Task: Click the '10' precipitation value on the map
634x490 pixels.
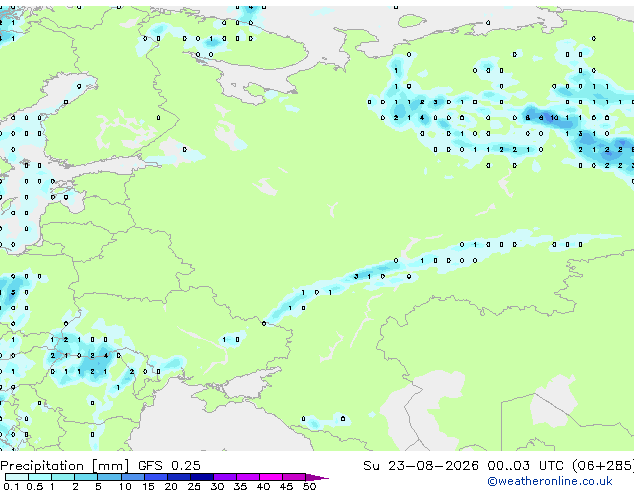Action: click(x=554, y=118)
